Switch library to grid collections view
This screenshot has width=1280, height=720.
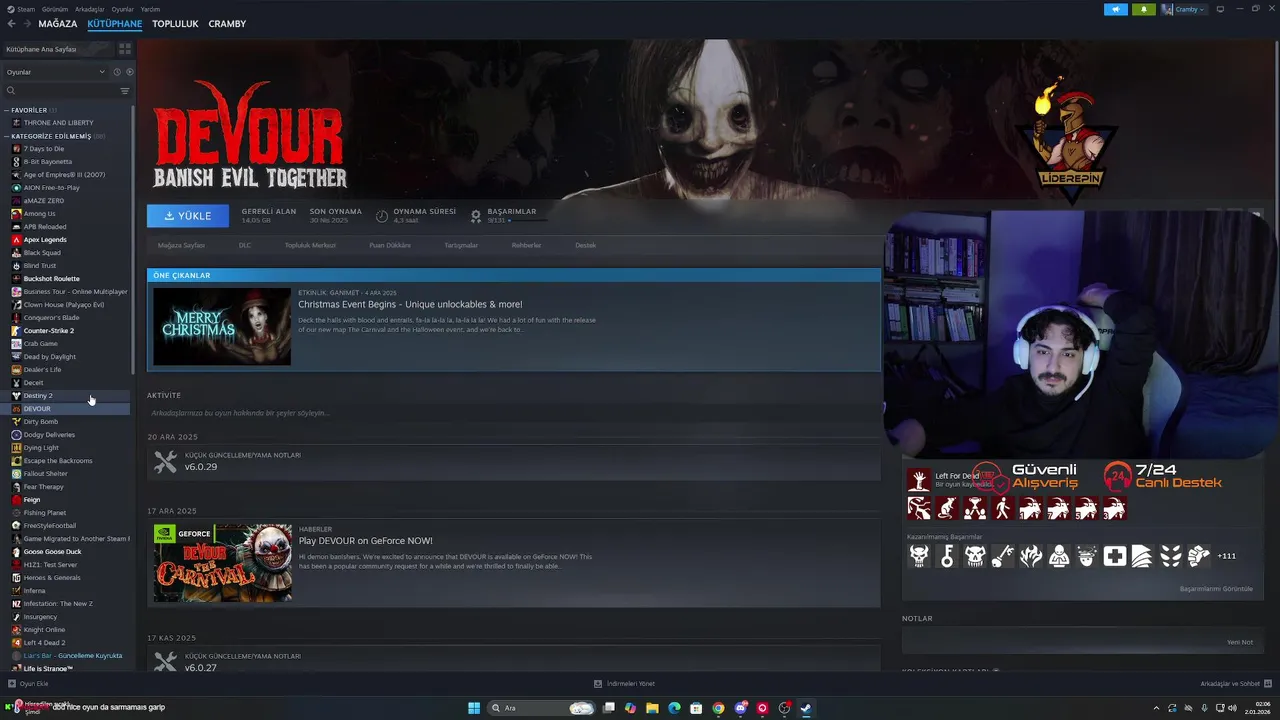click(x=125, y=48)
